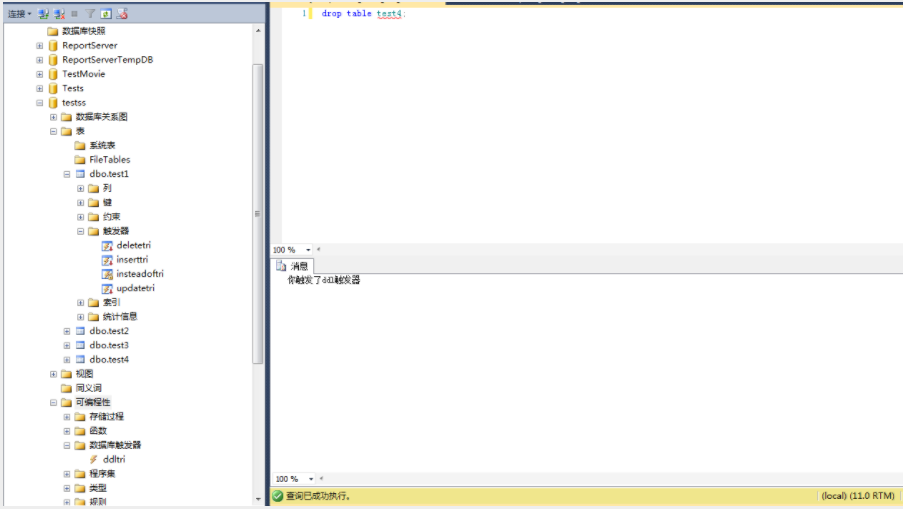Expand the ReportServerTempDB database node
Viewport: 903px width, 509px height.
pyautogui.click(x=39, y=59)
